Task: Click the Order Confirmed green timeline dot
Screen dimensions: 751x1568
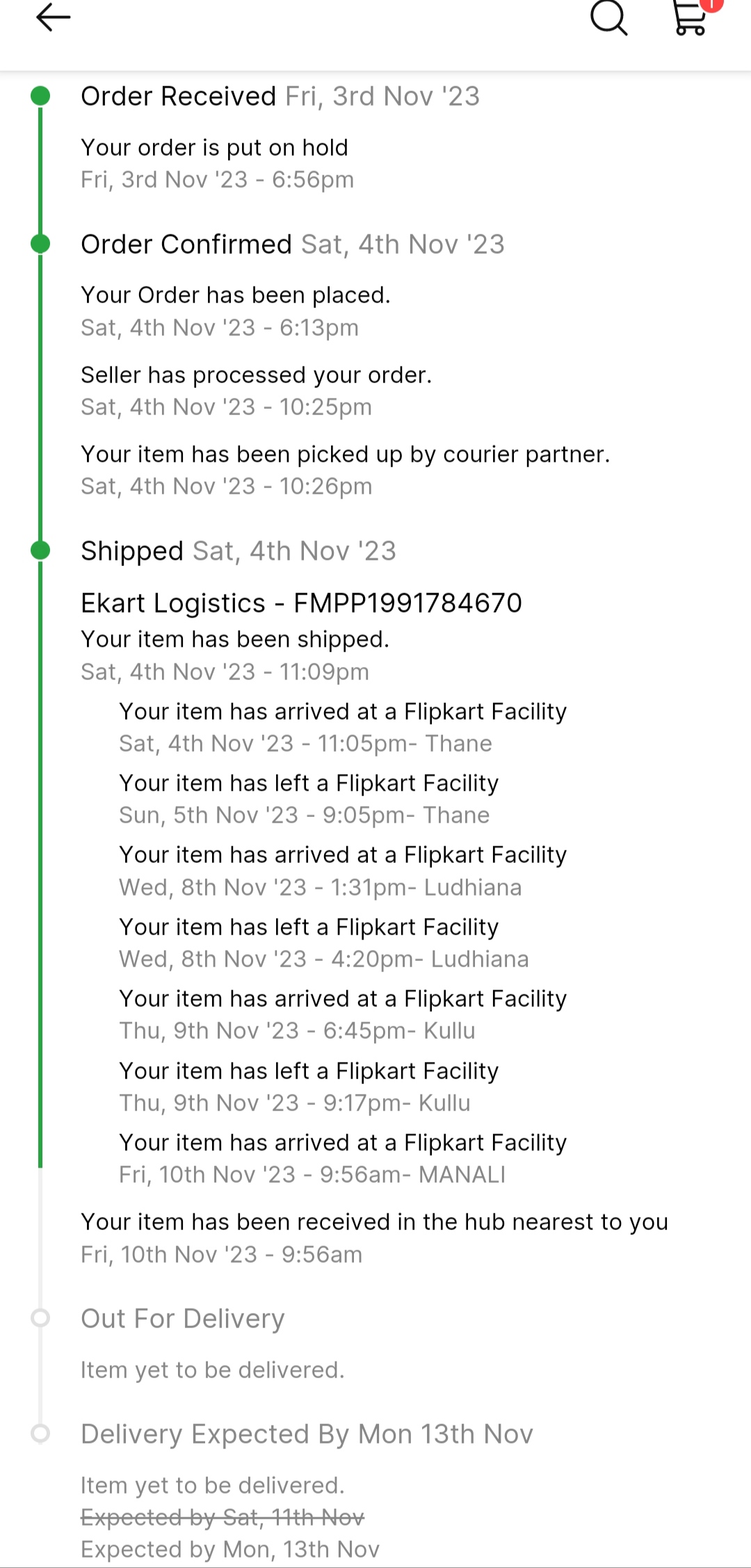Action: [x=41, y=244]
